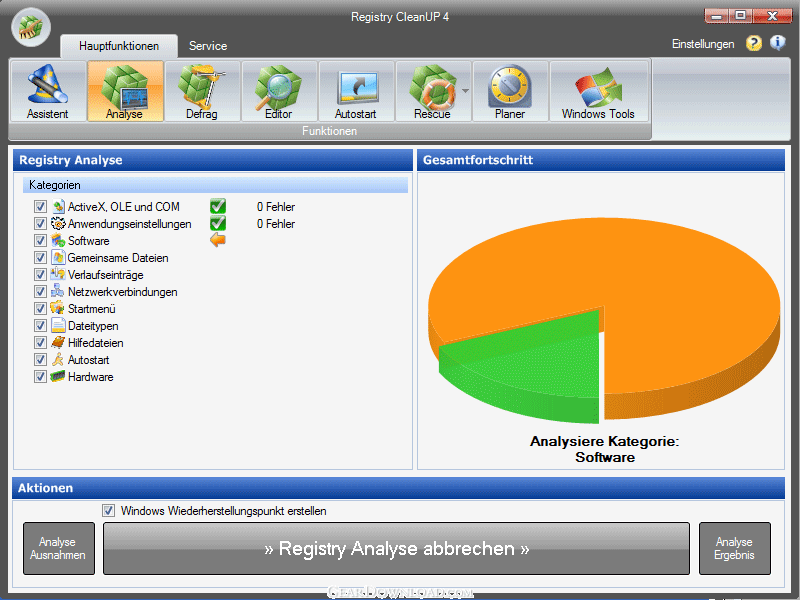Click the Netzwerkverbindungen category icon
This screenshot has height=600, width=800.
(58, 291)
